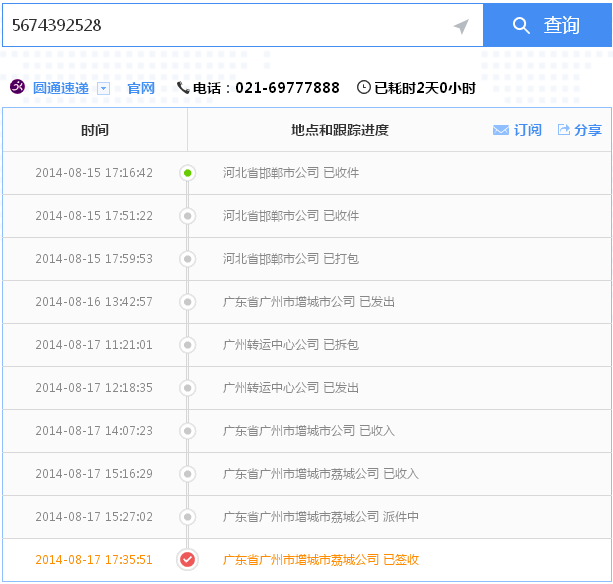The width and height of the screenshot is (613, 584).
Task: Select phone number 021-69777888
Action: click(287, 88)
